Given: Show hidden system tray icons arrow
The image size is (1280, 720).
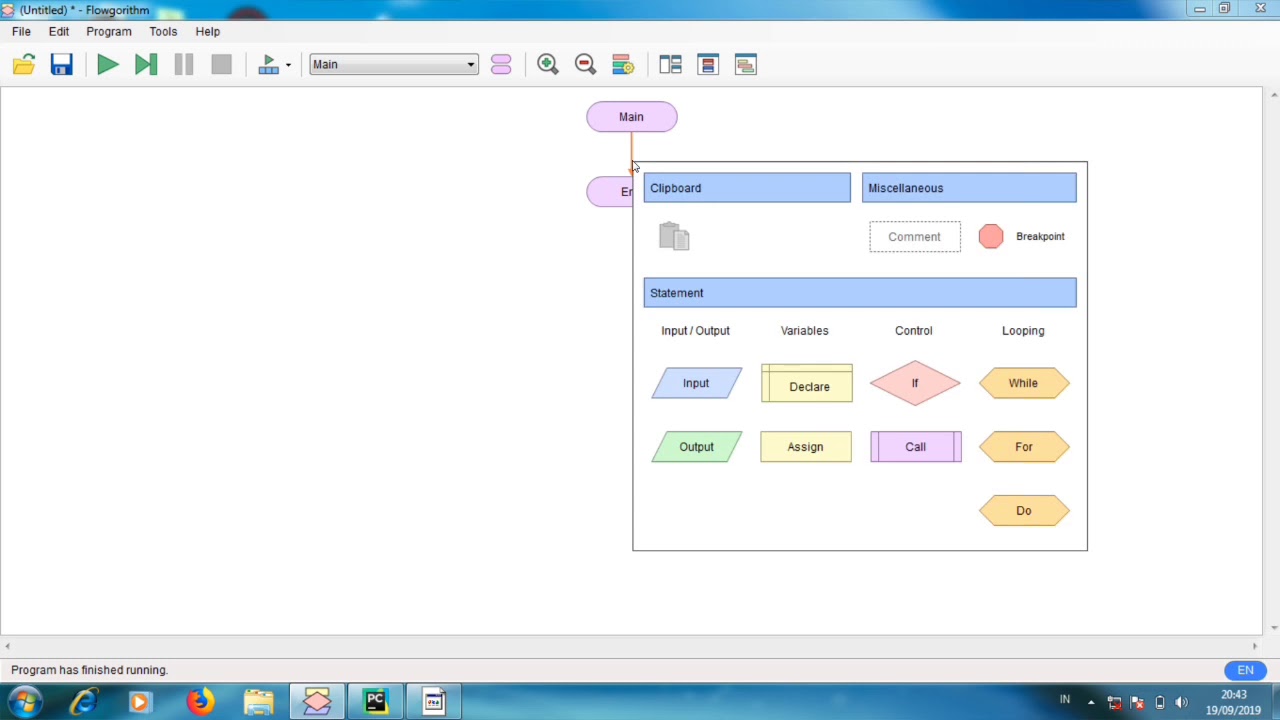Looking at the screenshot, I should (1091, 702).
